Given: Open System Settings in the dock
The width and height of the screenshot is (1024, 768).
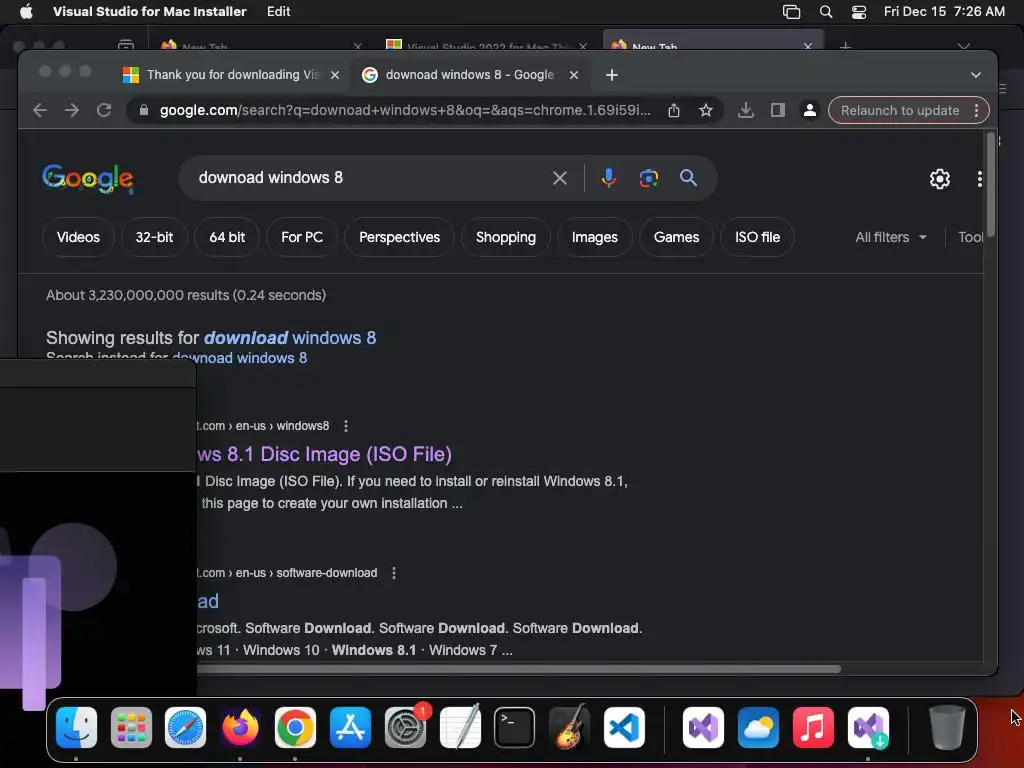Looking at the screenshot, I should coord(406,728).
